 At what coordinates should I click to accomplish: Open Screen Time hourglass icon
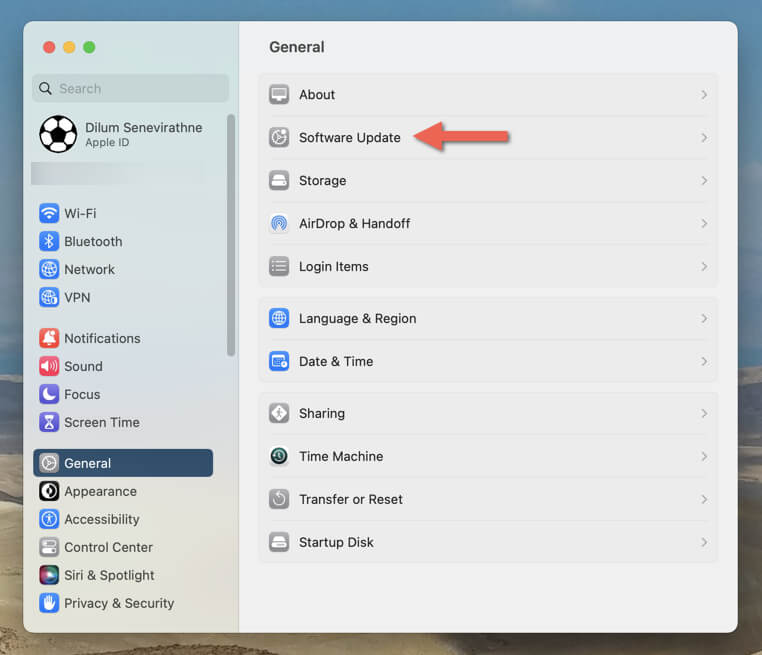[x=49, y=422]
